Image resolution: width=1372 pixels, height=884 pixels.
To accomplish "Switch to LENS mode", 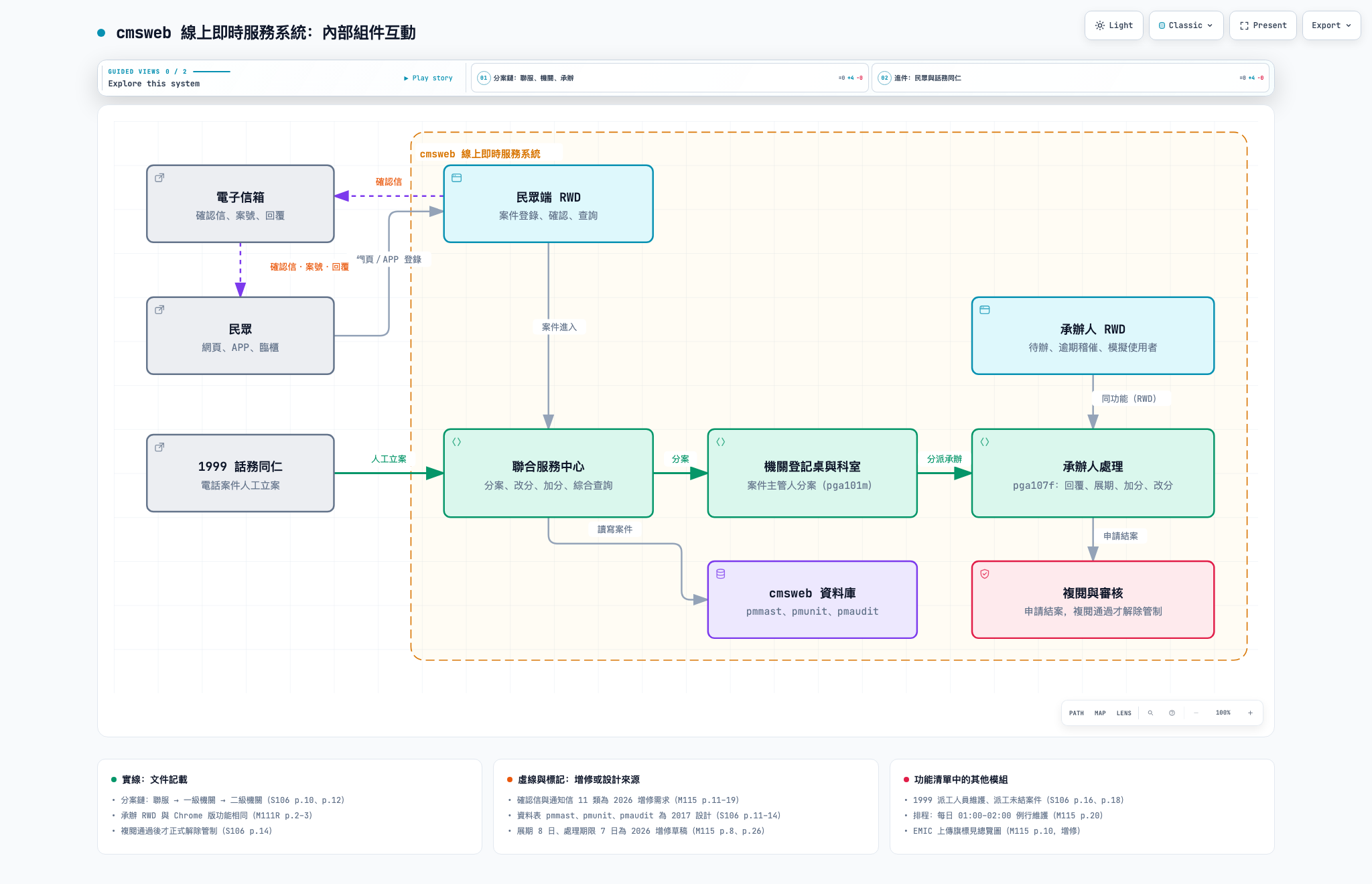I will tap(1124, 713).
